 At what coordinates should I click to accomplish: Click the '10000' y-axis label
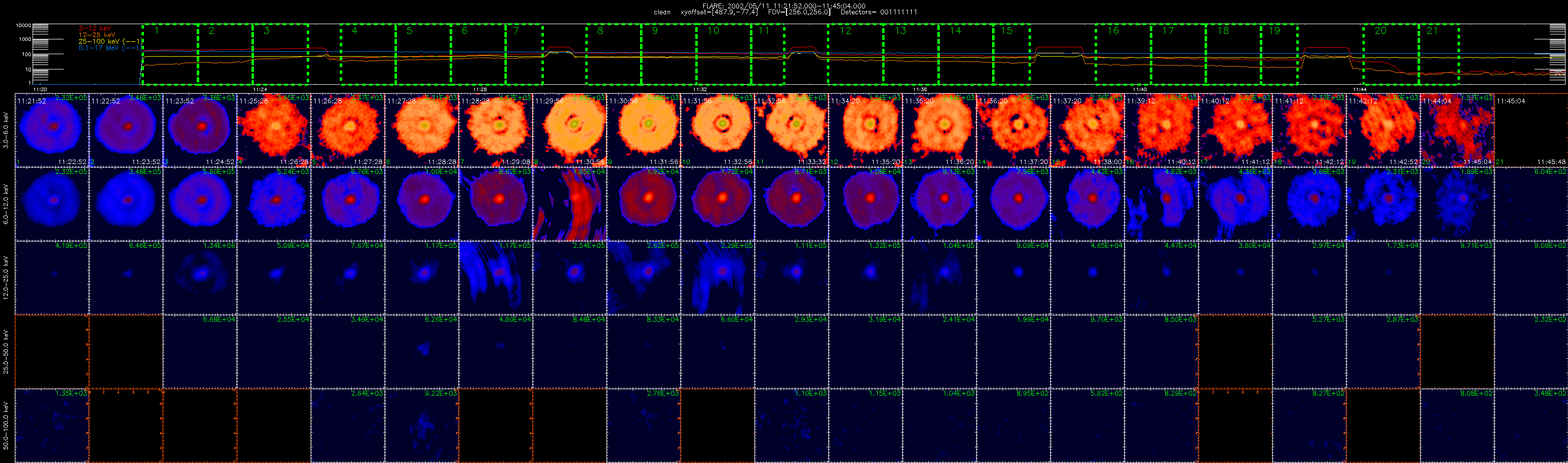tap(24, 26)
